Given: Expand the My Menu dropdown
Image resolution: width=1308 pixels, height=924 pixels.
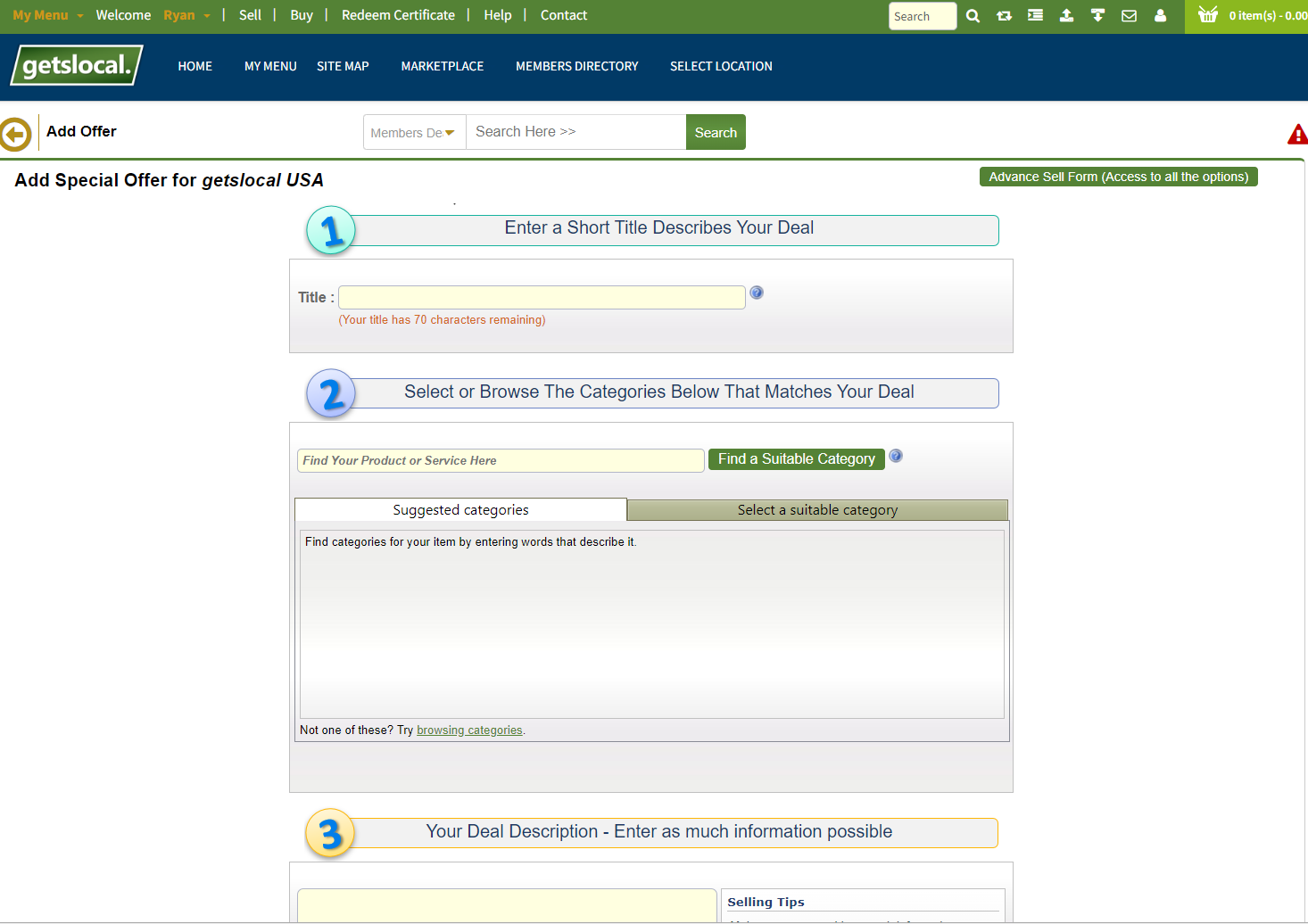Looking at the screenshot, I should tap(47, 15).
